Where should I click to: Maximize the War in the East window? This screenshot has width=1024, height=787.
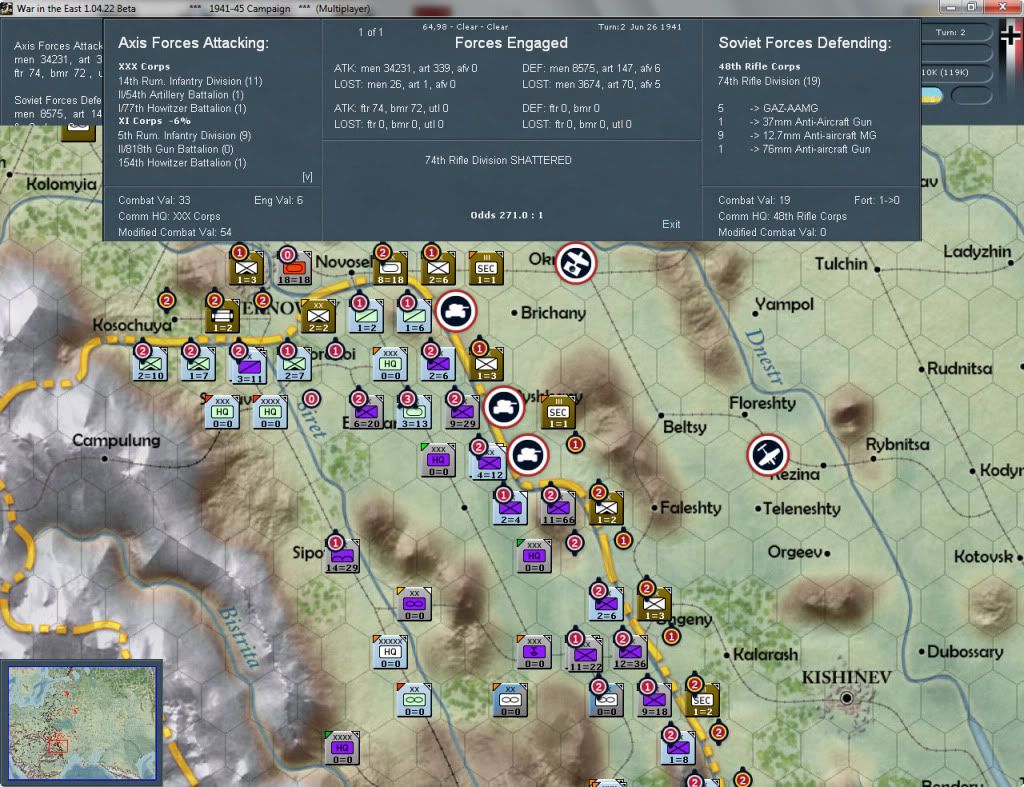[x=971, y=7]
